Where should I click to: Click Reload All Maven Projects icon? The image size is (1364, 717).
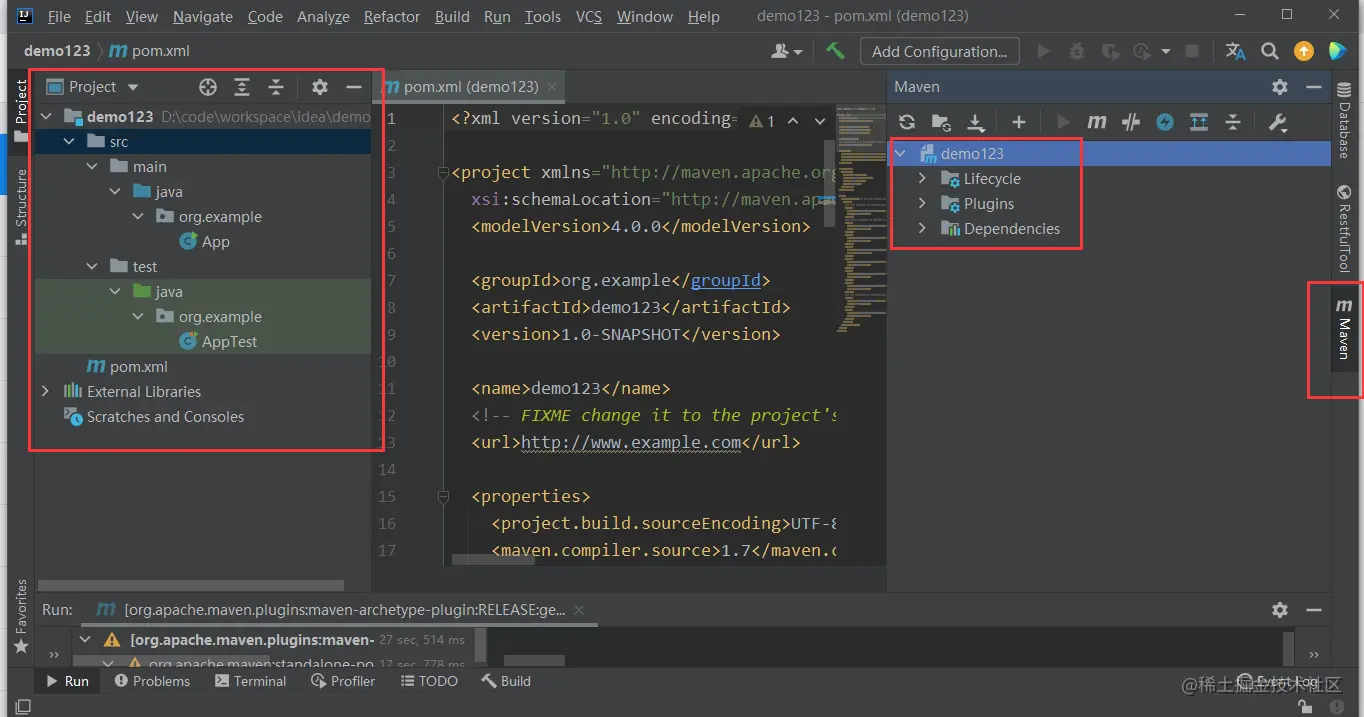pos(907,122)
